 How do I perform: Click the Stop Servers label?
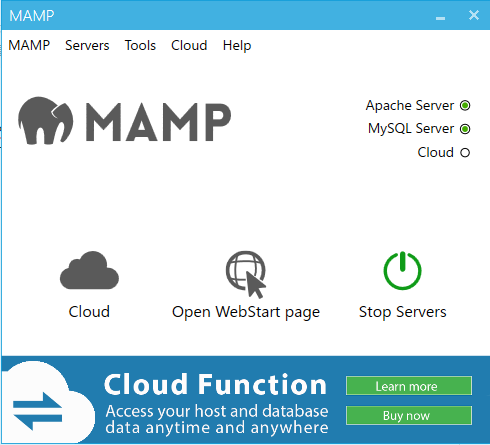pyautogui.click(x=402, y=312)
